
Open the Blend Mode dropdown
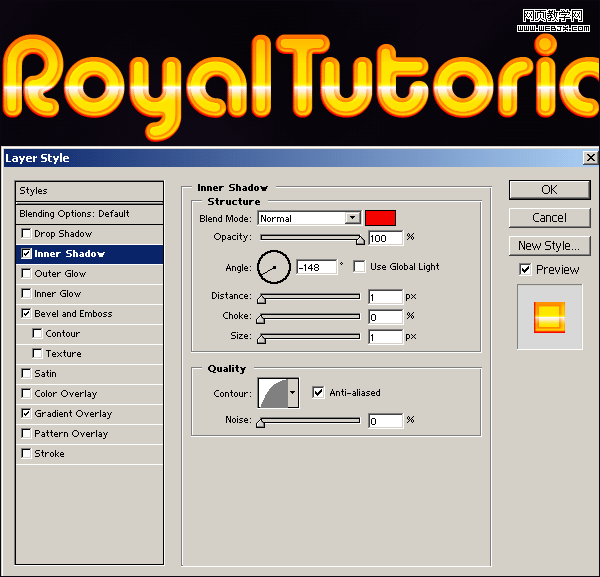click(x=352, y=218)
